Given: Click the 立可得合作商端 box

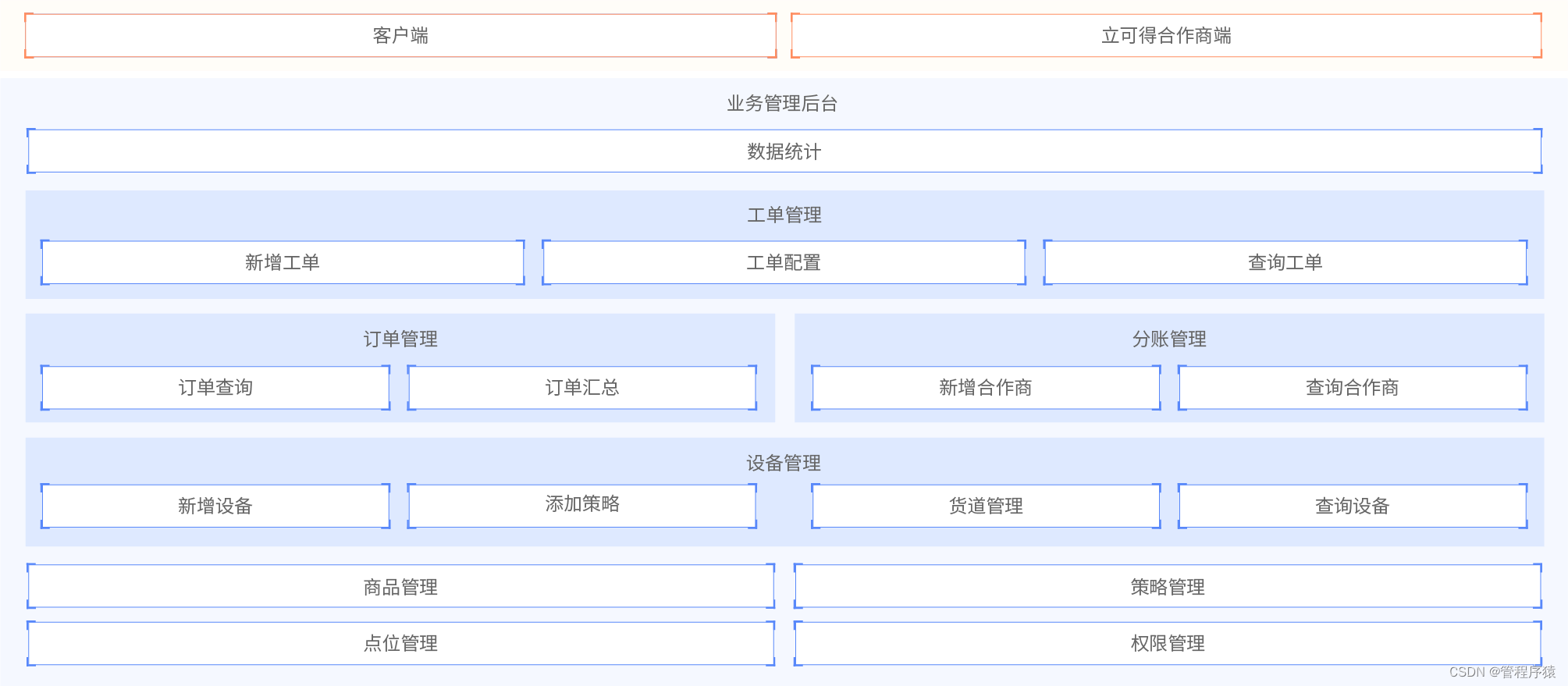Looking at the screenshot, I should click(x=1166, y=35).
